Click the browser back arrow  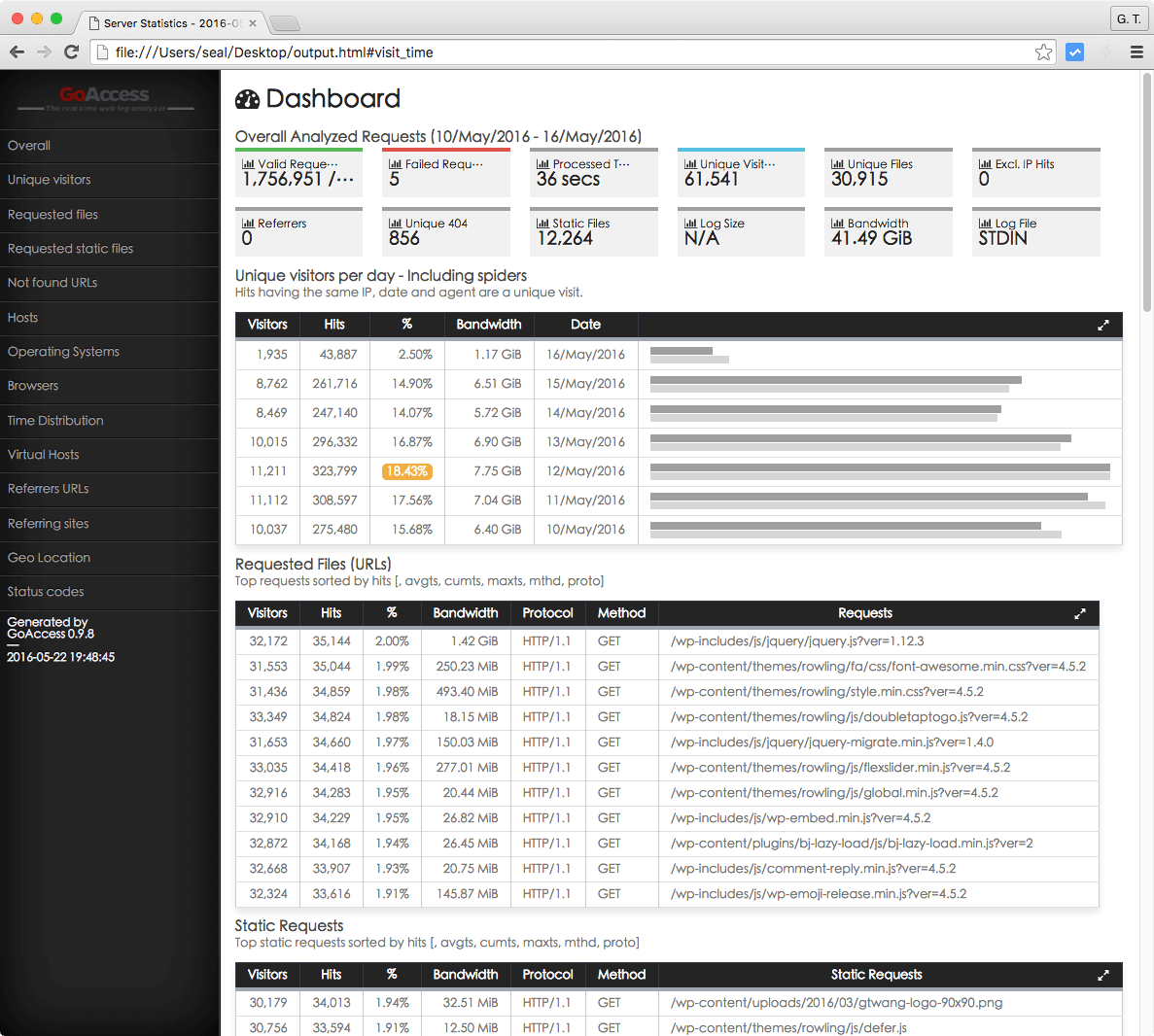(x=17, y=52)
